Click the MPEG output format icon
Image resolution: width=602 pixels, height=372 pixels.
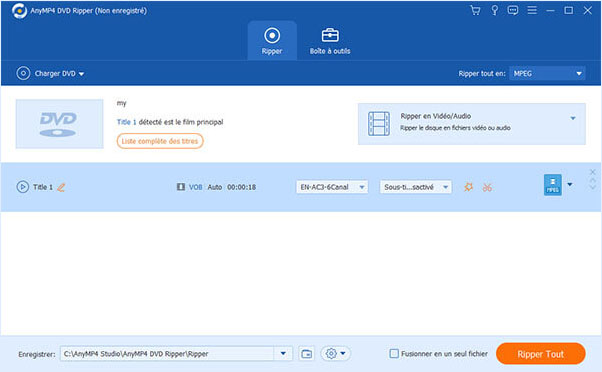[552, 185]
